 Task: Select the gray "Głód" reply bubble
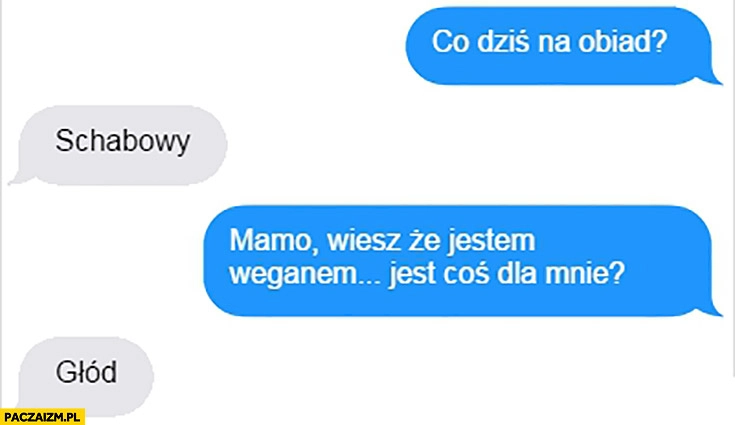point(84,375)
